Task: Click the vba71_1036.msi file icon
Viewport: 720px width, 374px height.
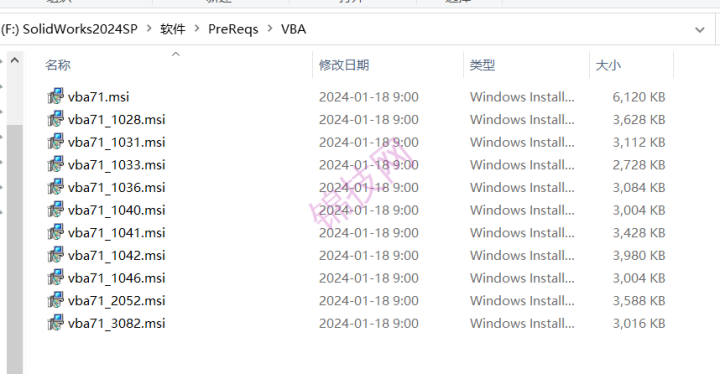Action: pos(56,187)
